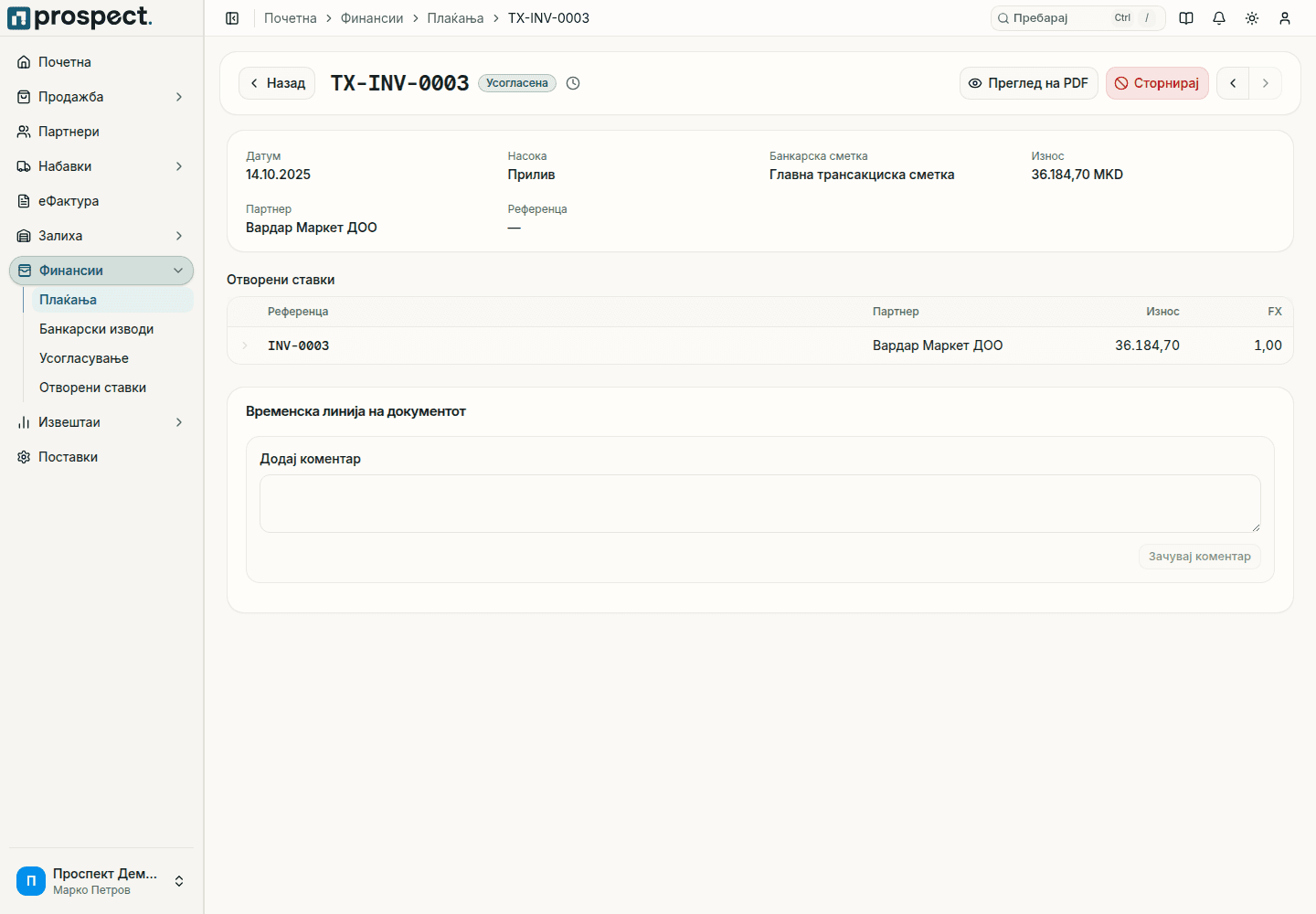Open Преглед на PDF
1316x914 pixels.
1029,83
